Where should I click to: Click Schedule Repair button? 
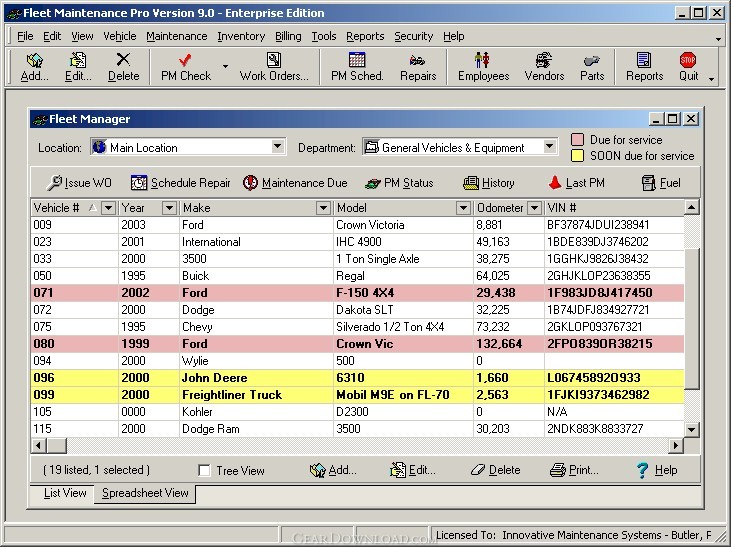[180, 183]
